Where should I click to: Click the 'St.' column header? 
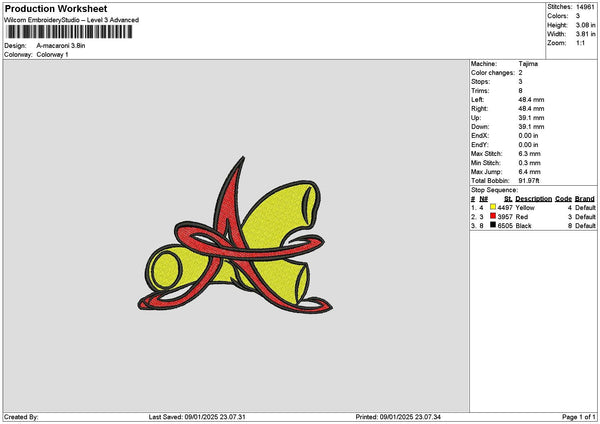tap(508, 199)
